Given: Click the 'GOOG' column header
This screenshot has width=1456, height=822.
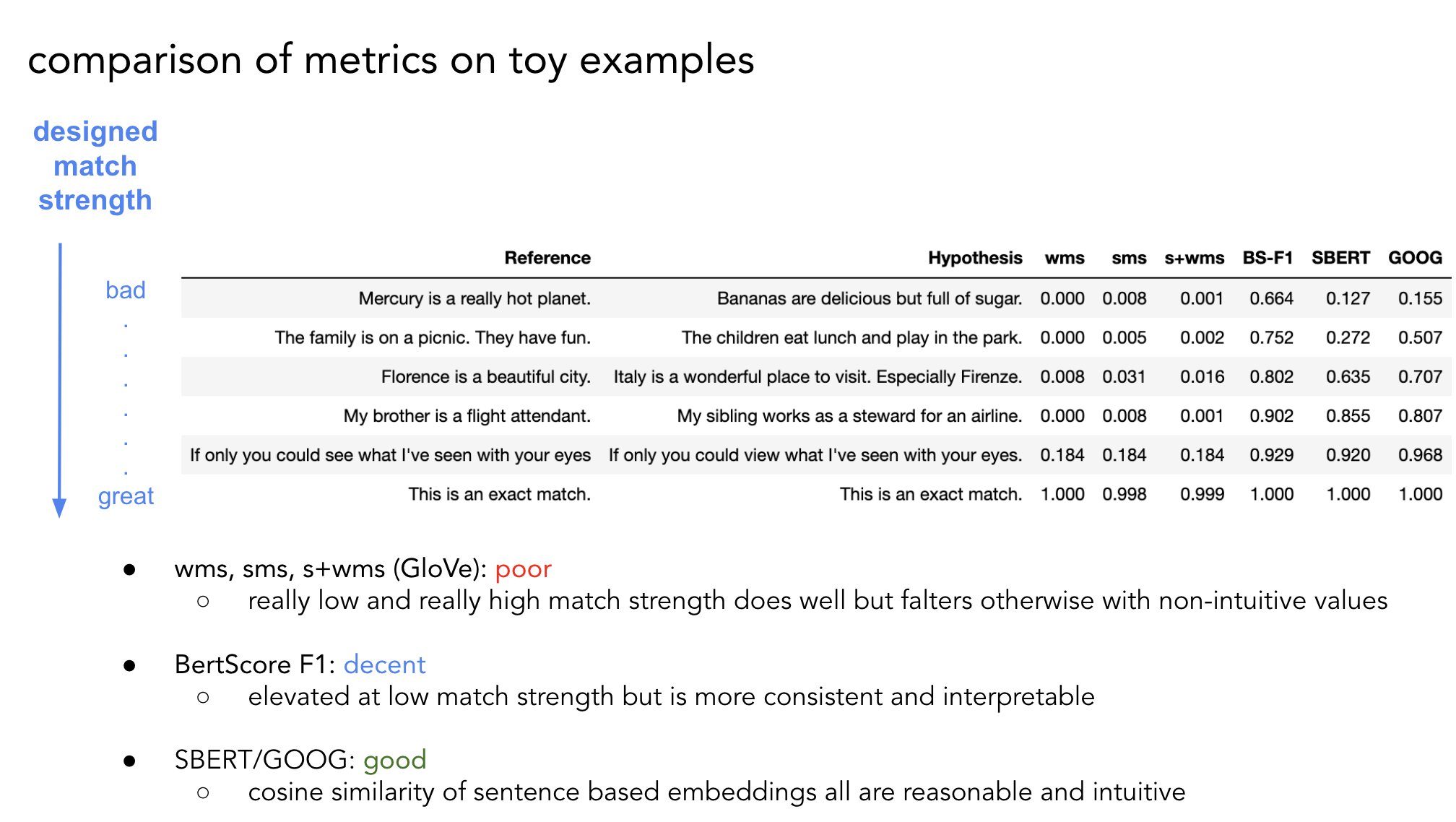Looking at the screenshot, I should click(1415, 258).
